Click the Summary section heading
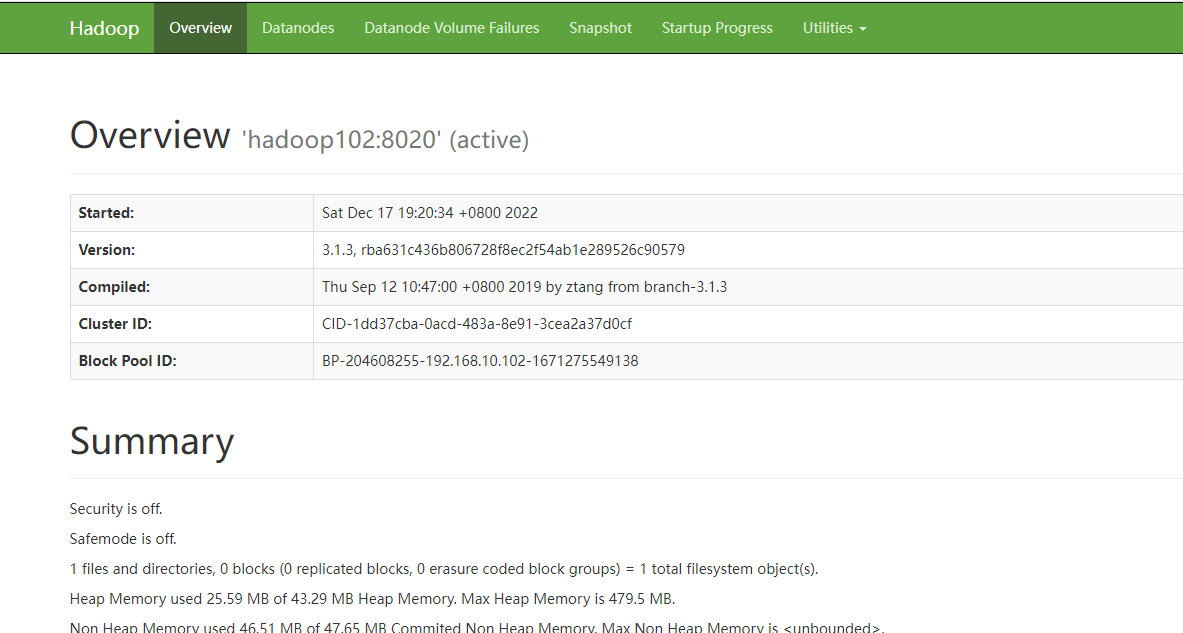 [x=152, y=441]
